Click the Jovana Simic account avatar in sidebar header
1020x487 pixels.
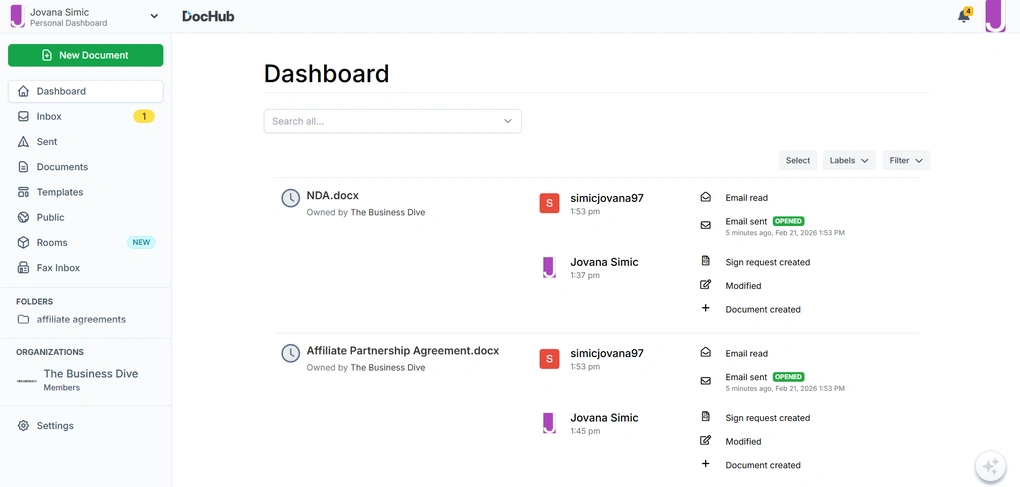(18, 16)
